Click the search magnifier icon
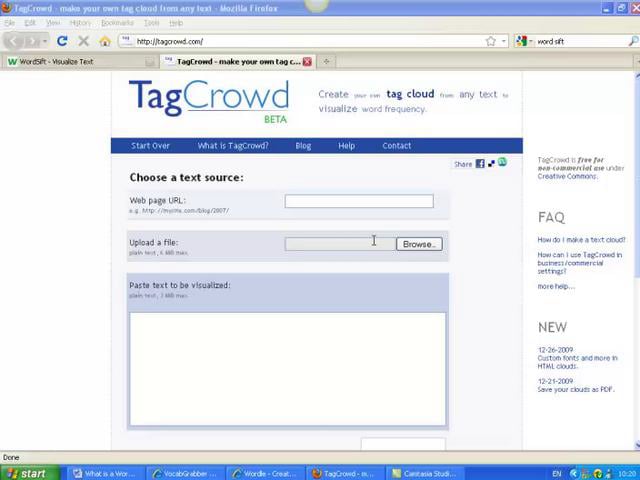640x480 pixels. pos(633,41)
